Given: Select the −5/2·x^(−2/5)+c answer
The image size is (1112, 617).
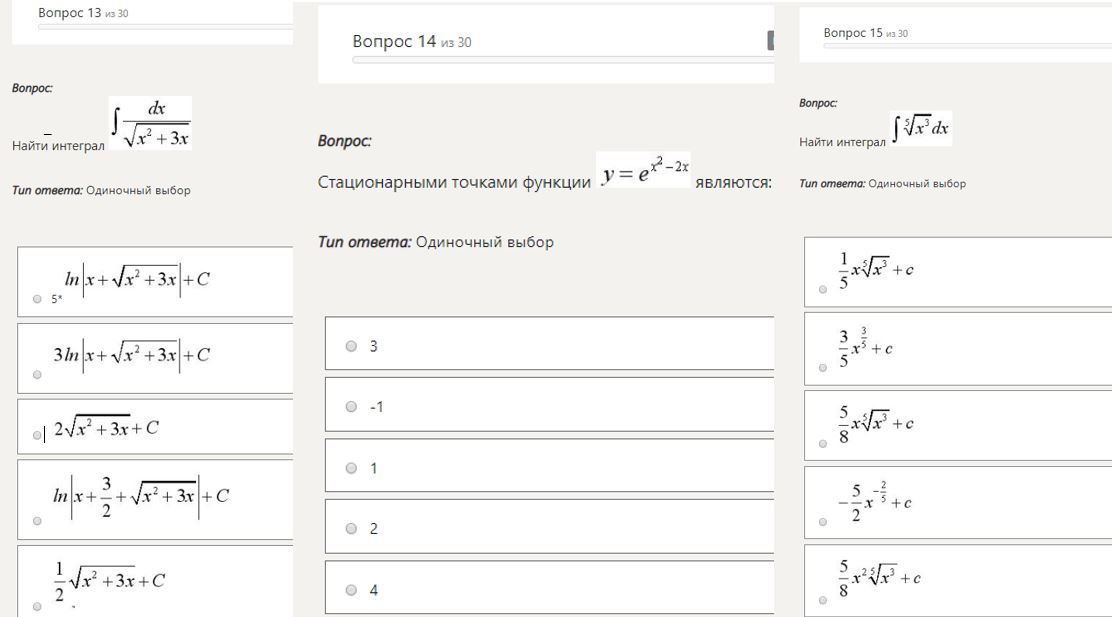Looking at the screenshot, I should pyautogui.click(x=823, y=521).
